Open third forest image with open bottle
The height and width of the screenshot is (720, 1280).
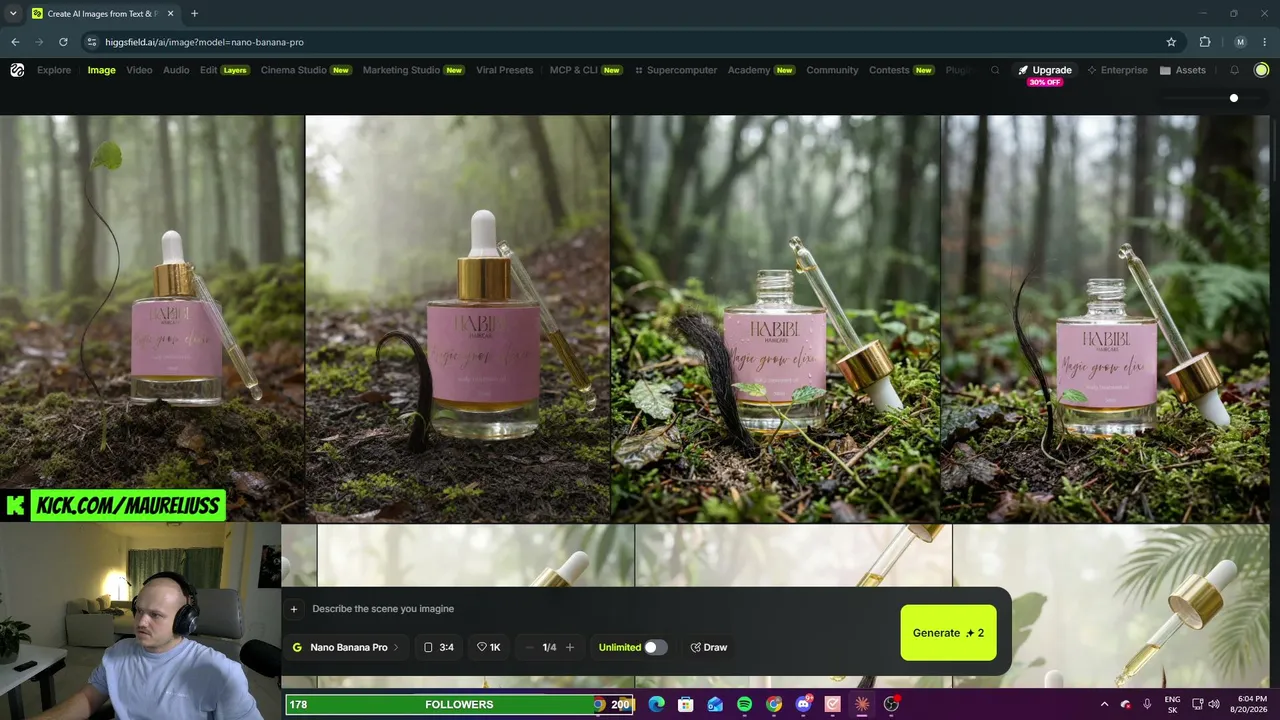tap(775, 318)
